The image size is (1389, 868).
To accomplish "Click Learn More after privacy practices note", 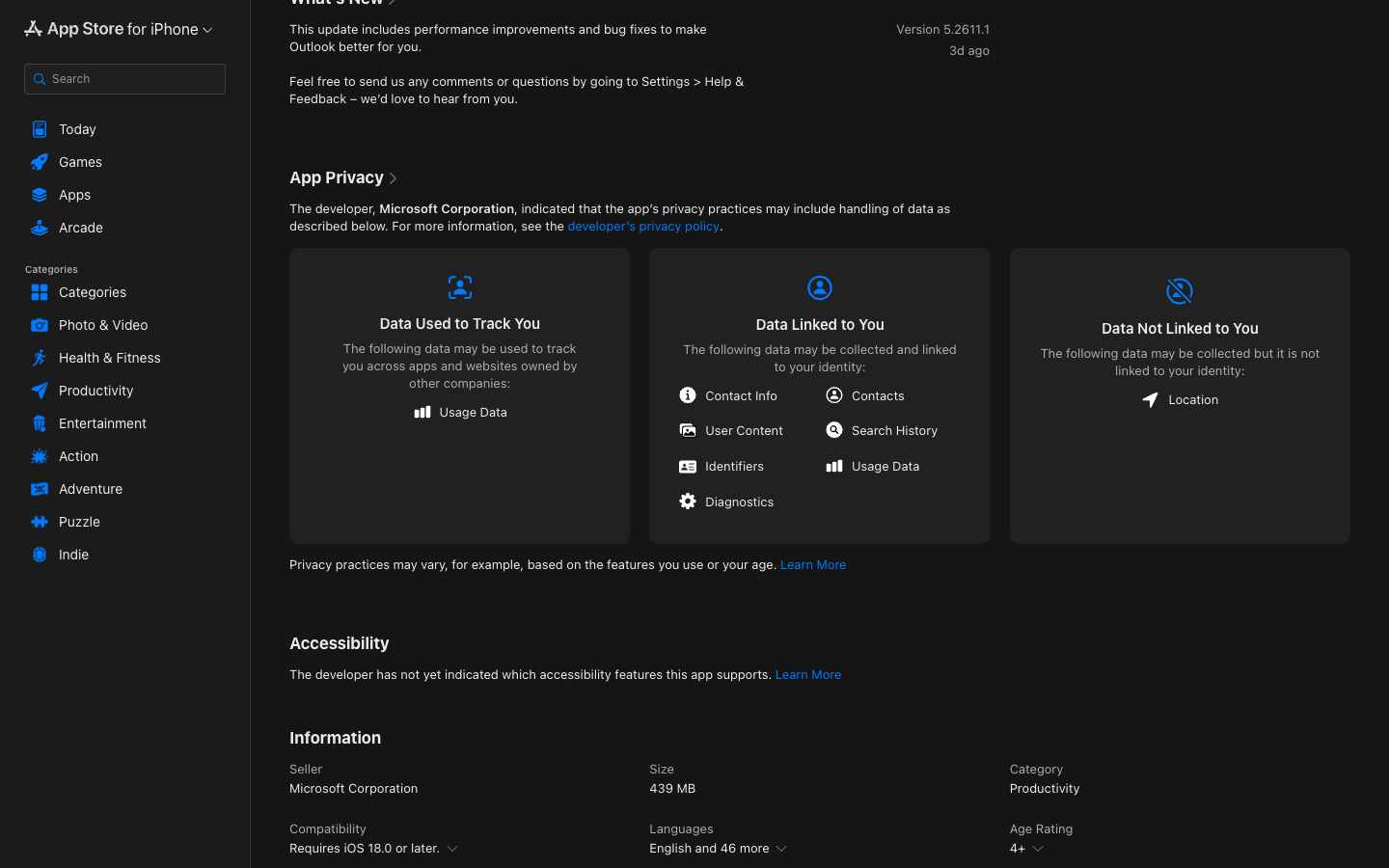I will [813, 565].
